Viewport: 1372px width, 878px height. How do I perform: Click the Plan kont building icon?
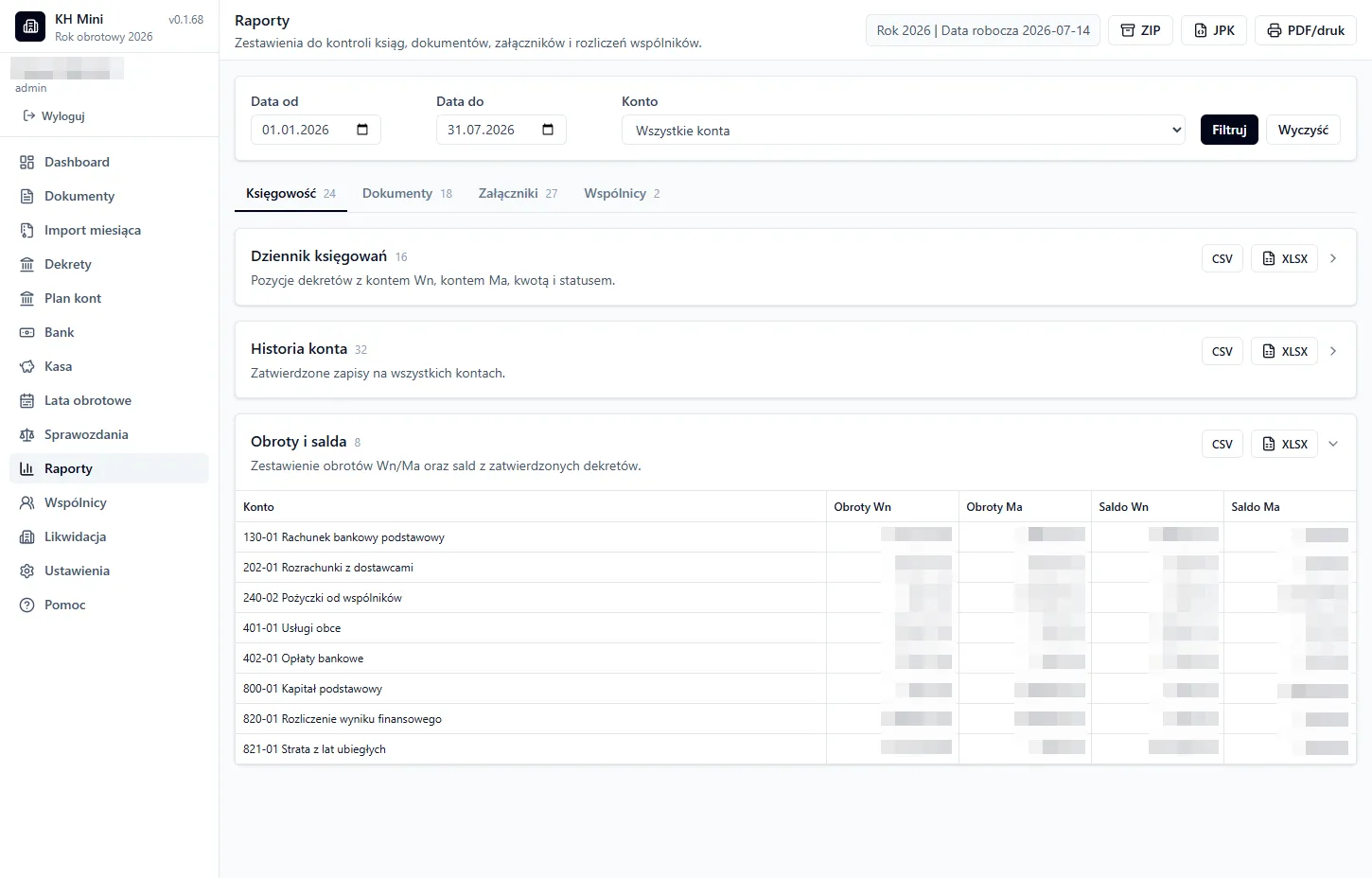pyautogui.click(x=26, y=298)
